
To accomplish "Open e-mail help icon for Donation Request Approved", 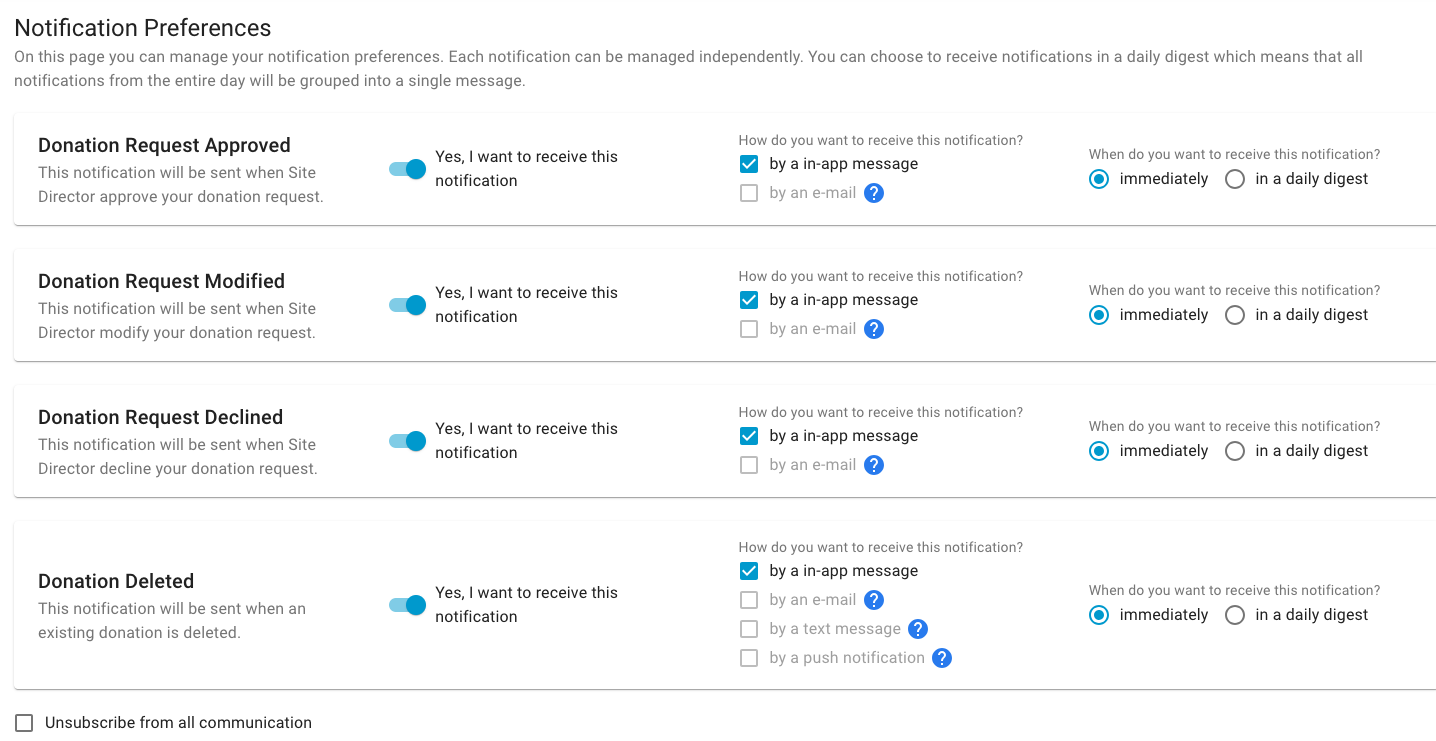I will click(874, 193).
